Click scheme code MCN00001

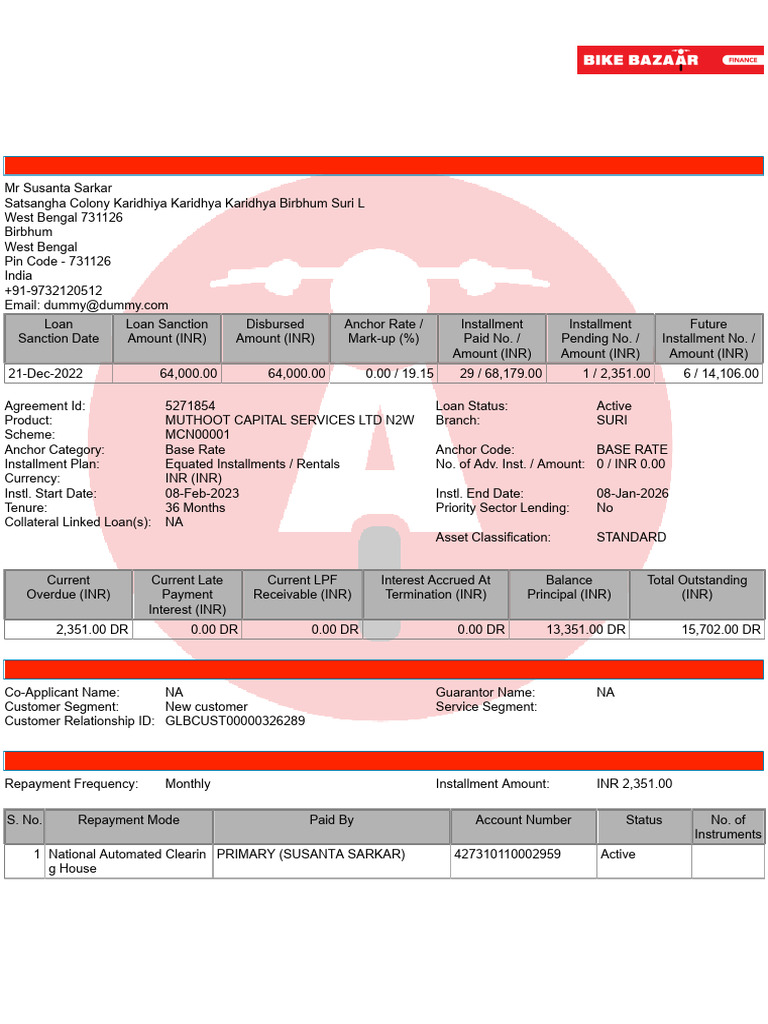point(197,434)
